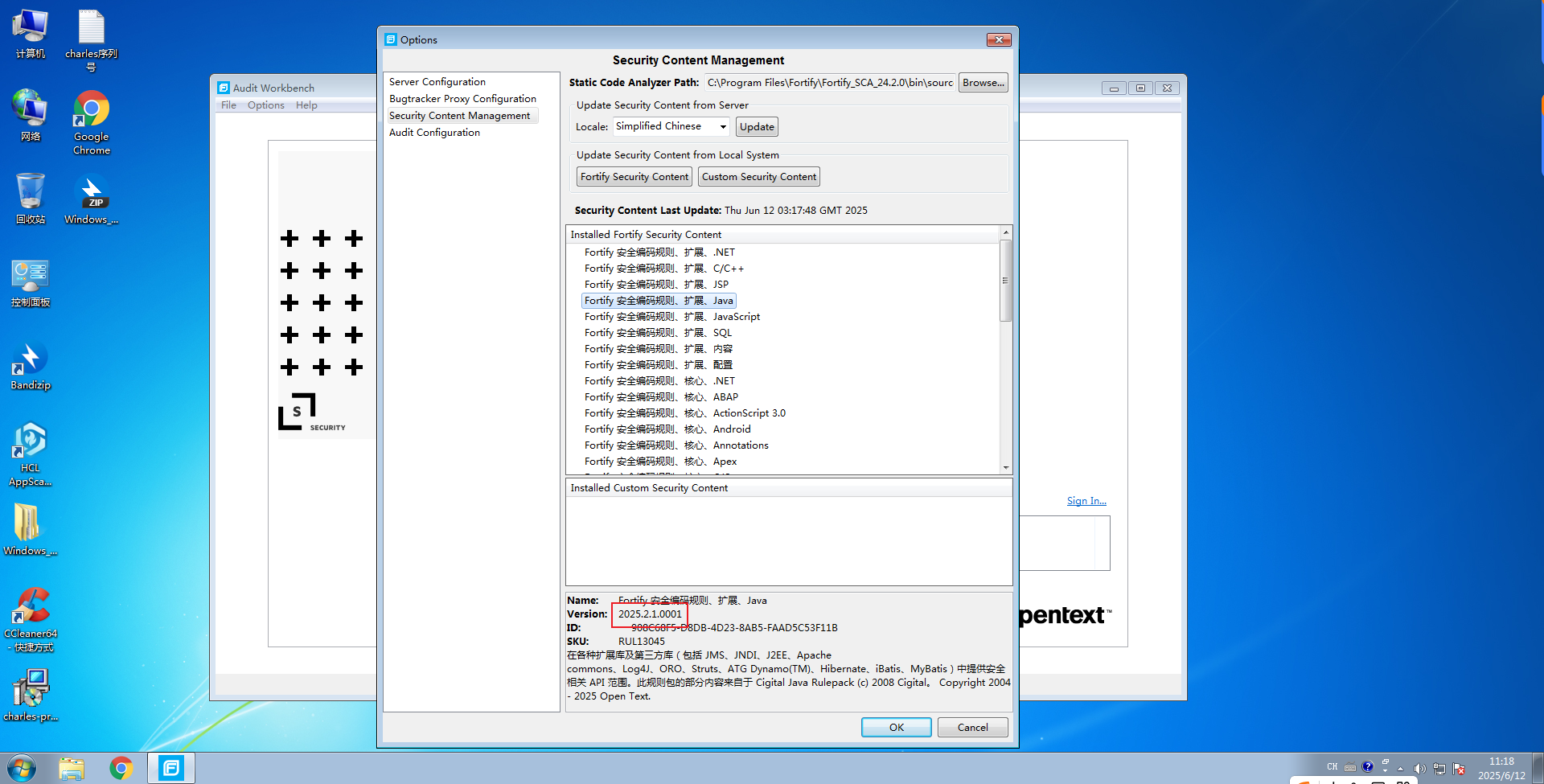Open the Windows ZIP archive desktop icon

pos(91,199)
